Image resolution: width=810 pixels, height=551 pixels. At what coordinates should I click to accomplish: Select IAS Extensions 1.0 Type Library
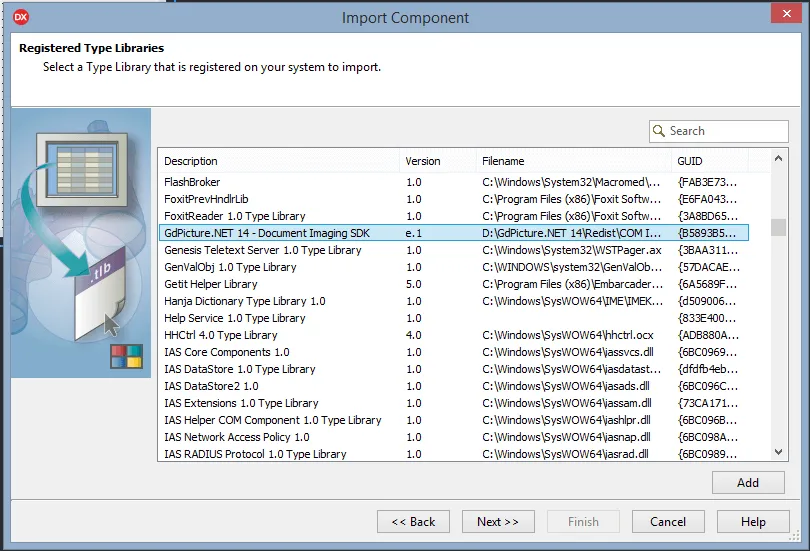(x=454, y=403)
